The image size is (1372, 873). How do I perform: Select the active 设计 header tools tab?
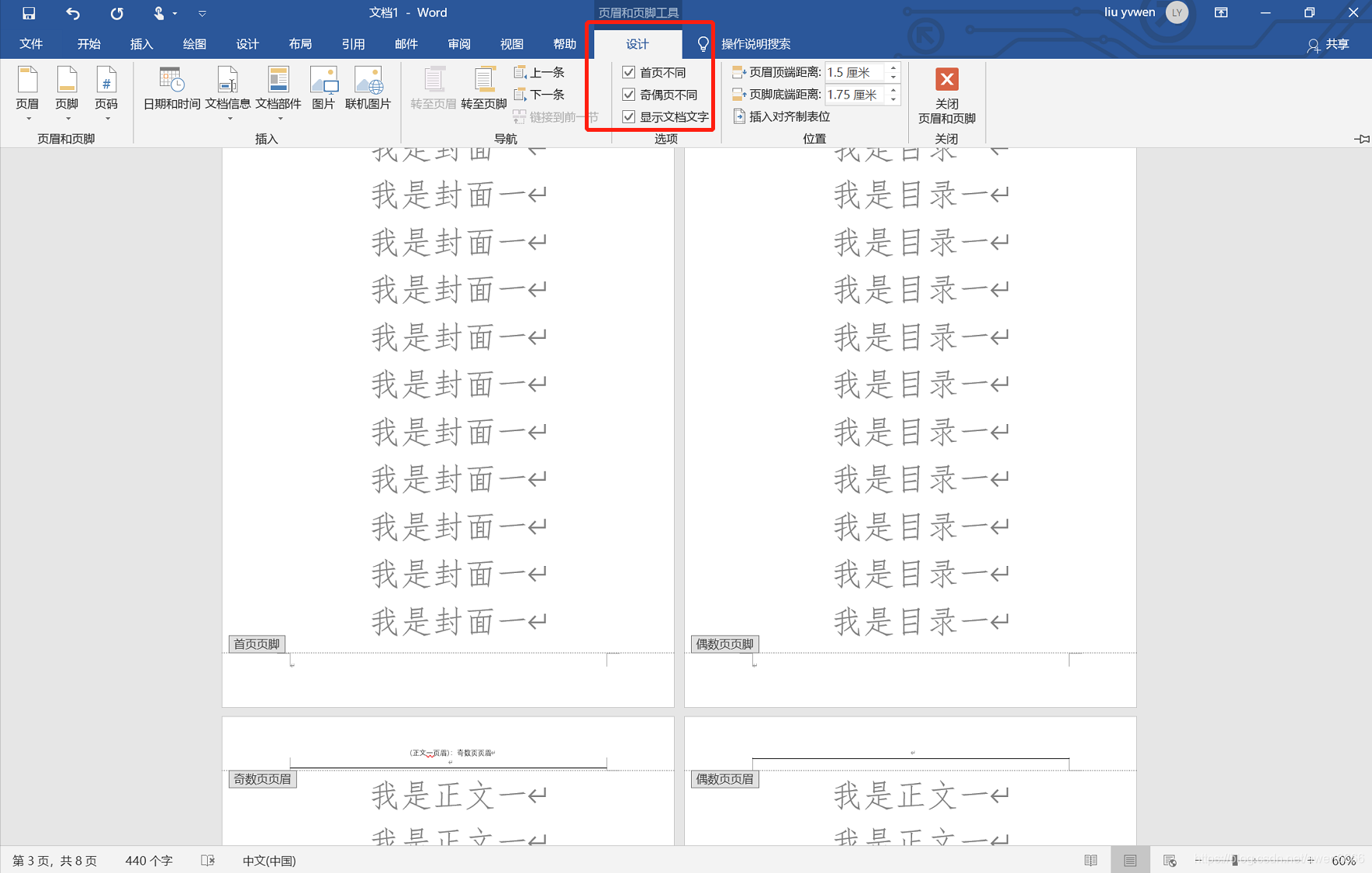coord(638,44)
